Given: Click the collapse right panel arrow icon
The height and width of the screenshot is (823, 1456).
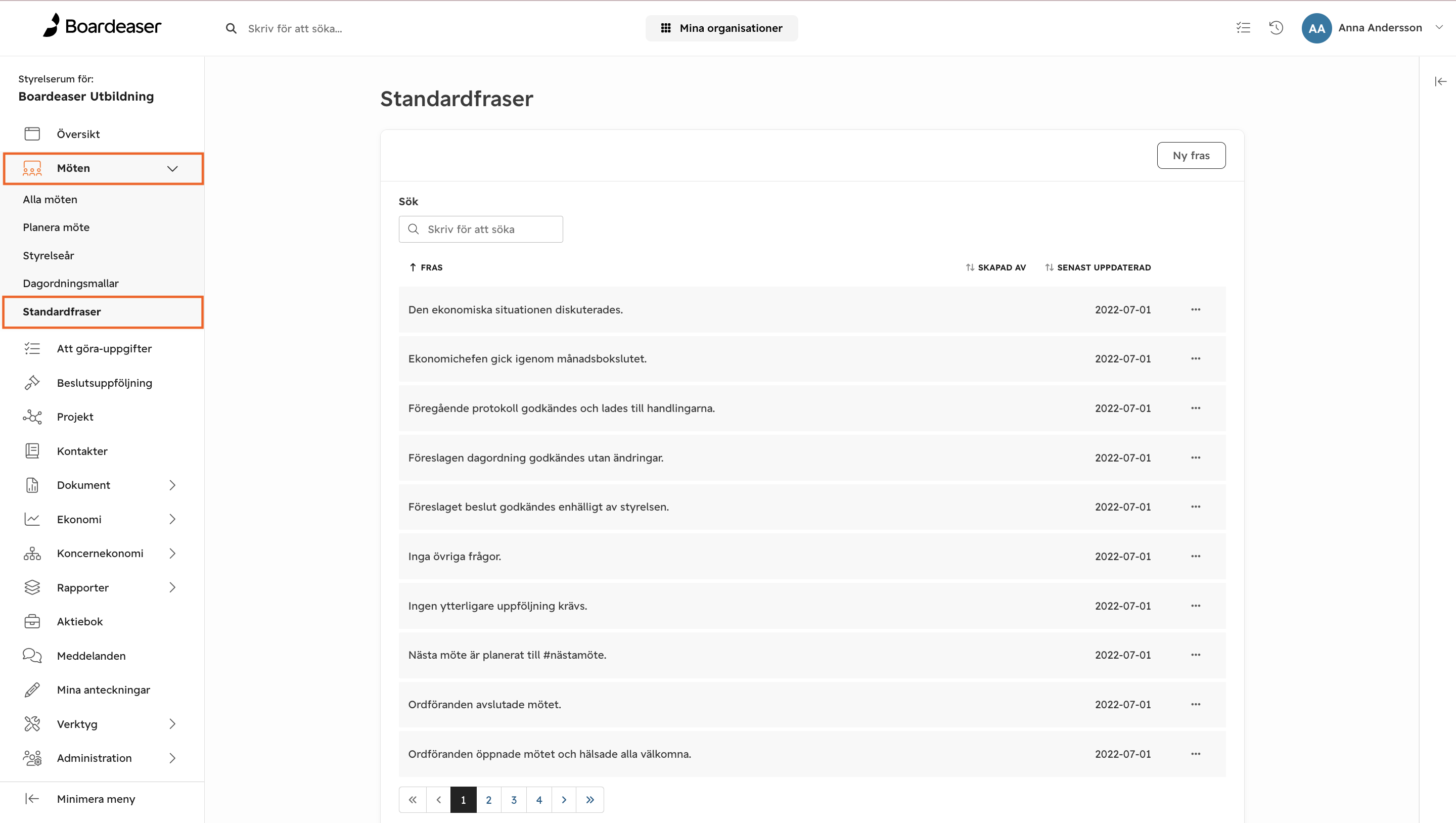Looking at the screenshot, I should (x=1440, y=81).
